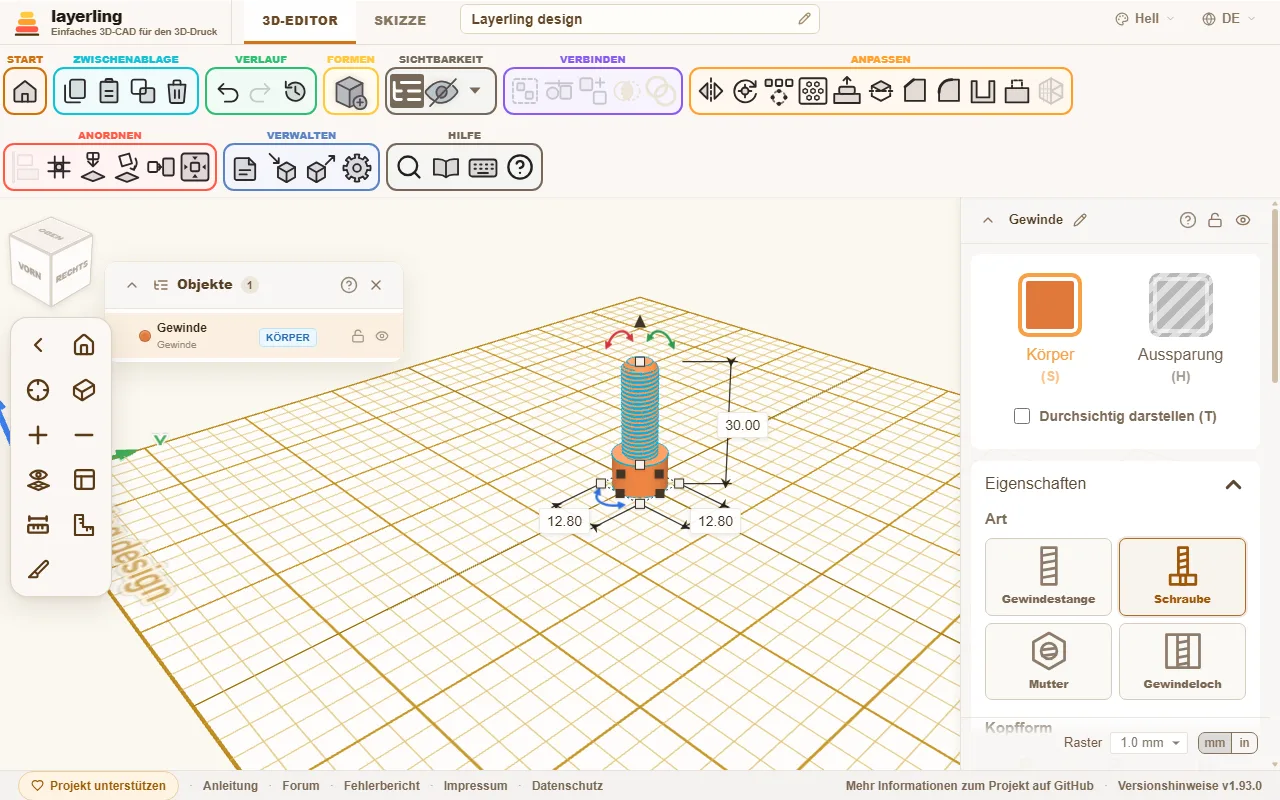1280x800 pixels.
Task: Zoom in with the plus icon
Action: (38, 435)
